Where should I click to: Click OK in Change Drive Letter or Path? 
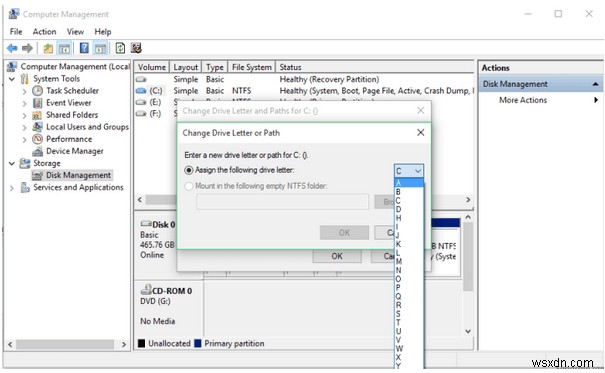pyautogui.click(x=344, y=233)
